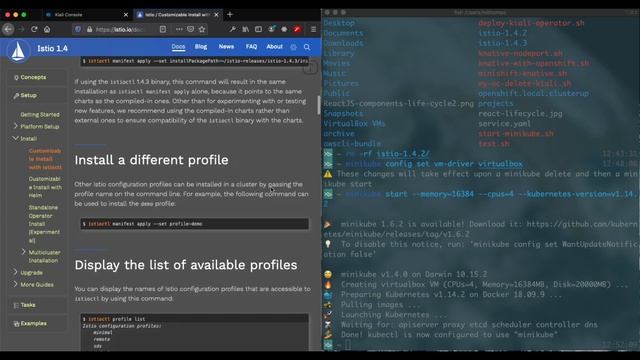
Task: Expand the Multicluster Installation node
Action: [x=23, y=252]
